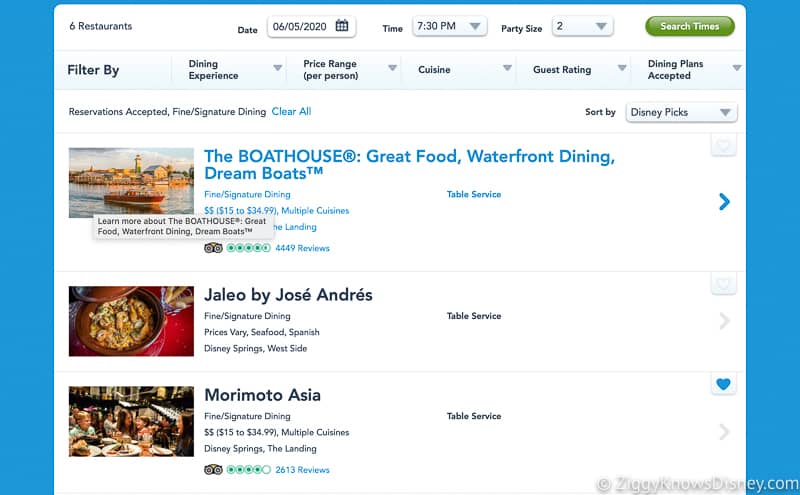Open the Time 7:30 PM dropdown
The image size is (800, 495).
(449, 26)
